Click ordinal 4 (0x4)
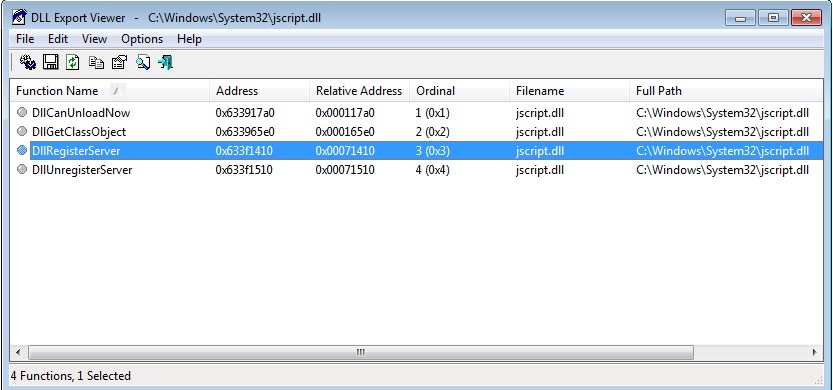The image size is (833, 390). click(x=432, y=170)
